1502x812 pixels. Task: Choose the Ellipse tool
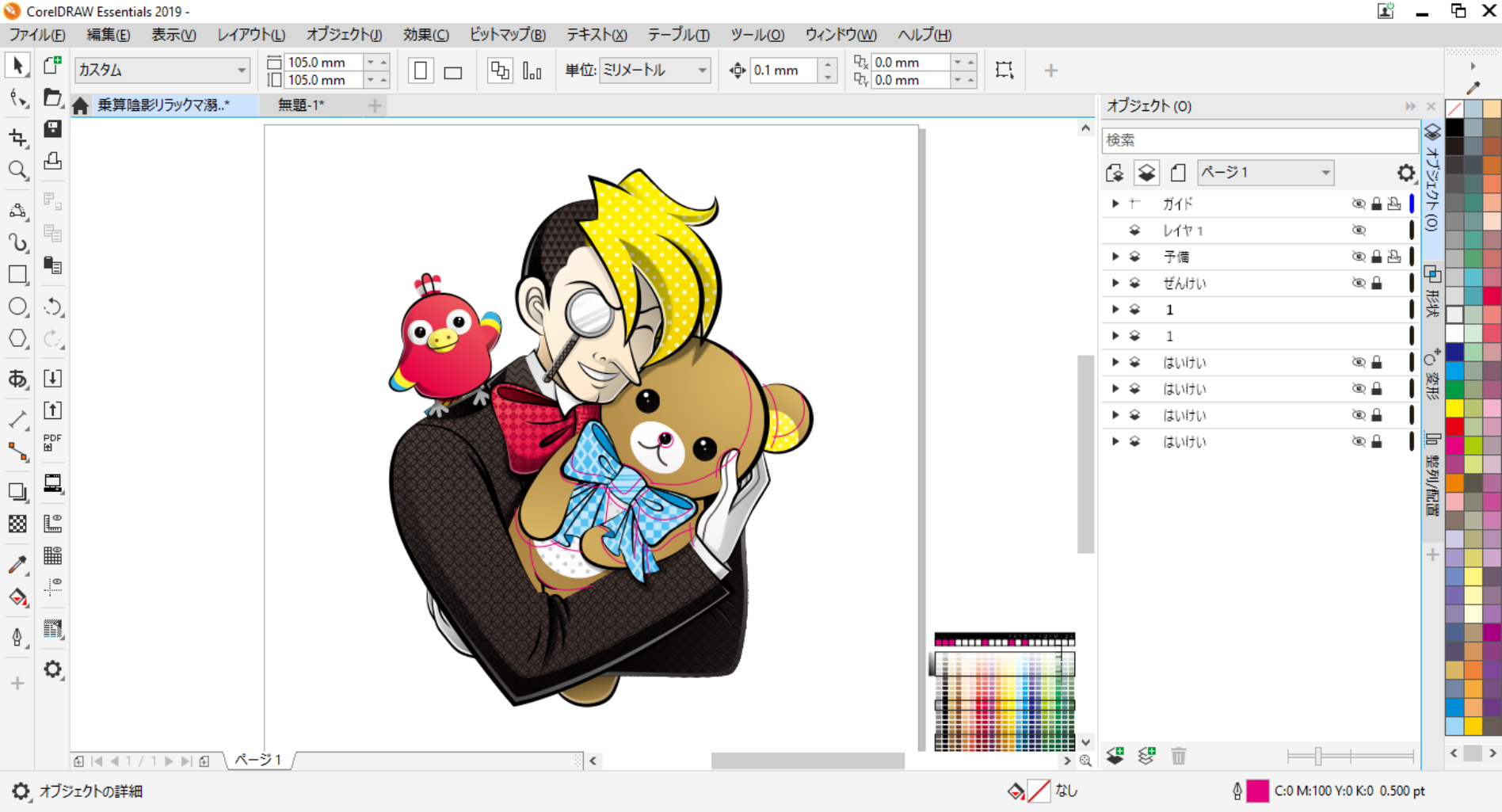coord(17,307)
